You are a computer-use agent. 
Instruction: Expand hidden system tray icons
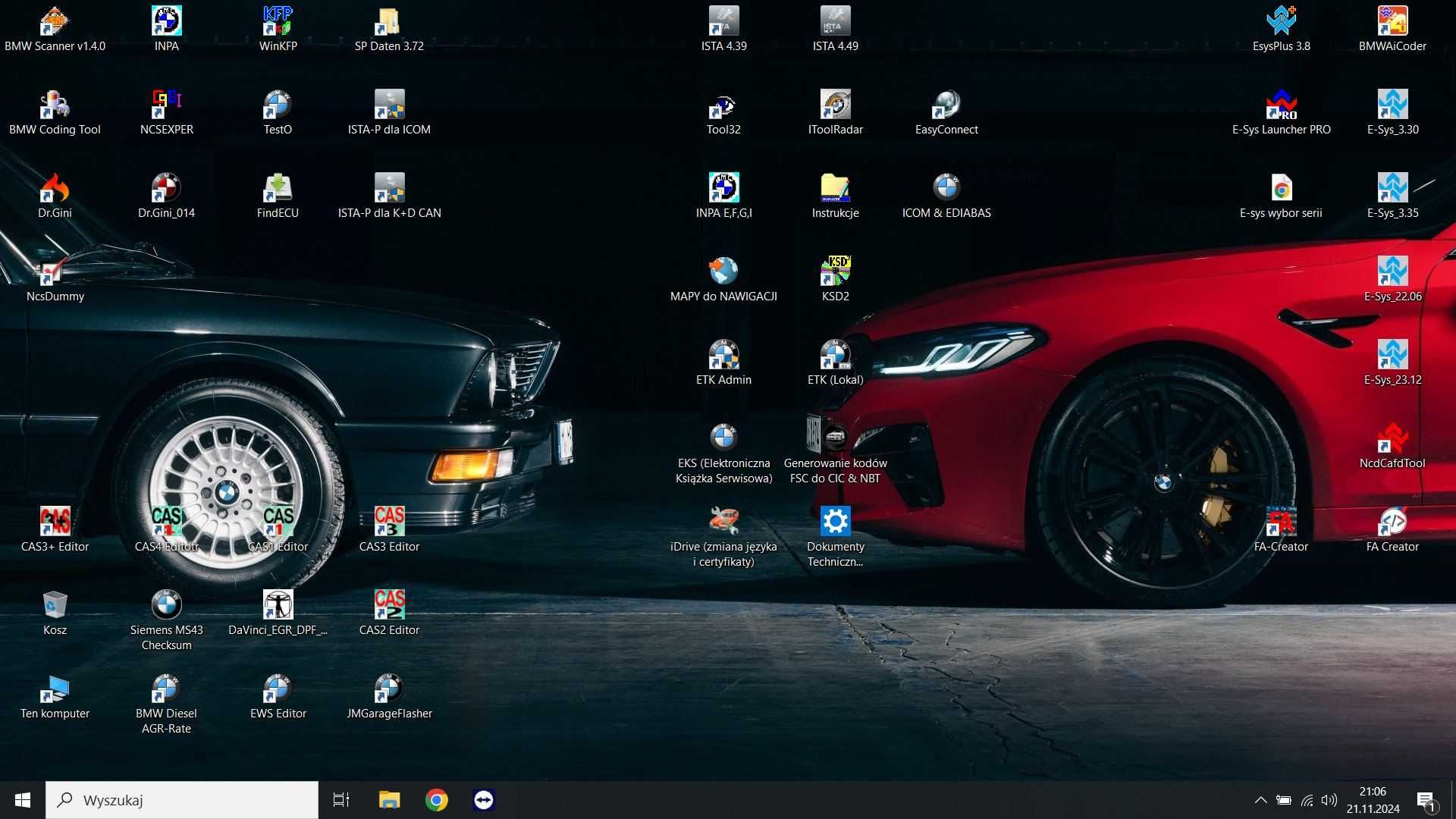click(x=1260, y=800)
